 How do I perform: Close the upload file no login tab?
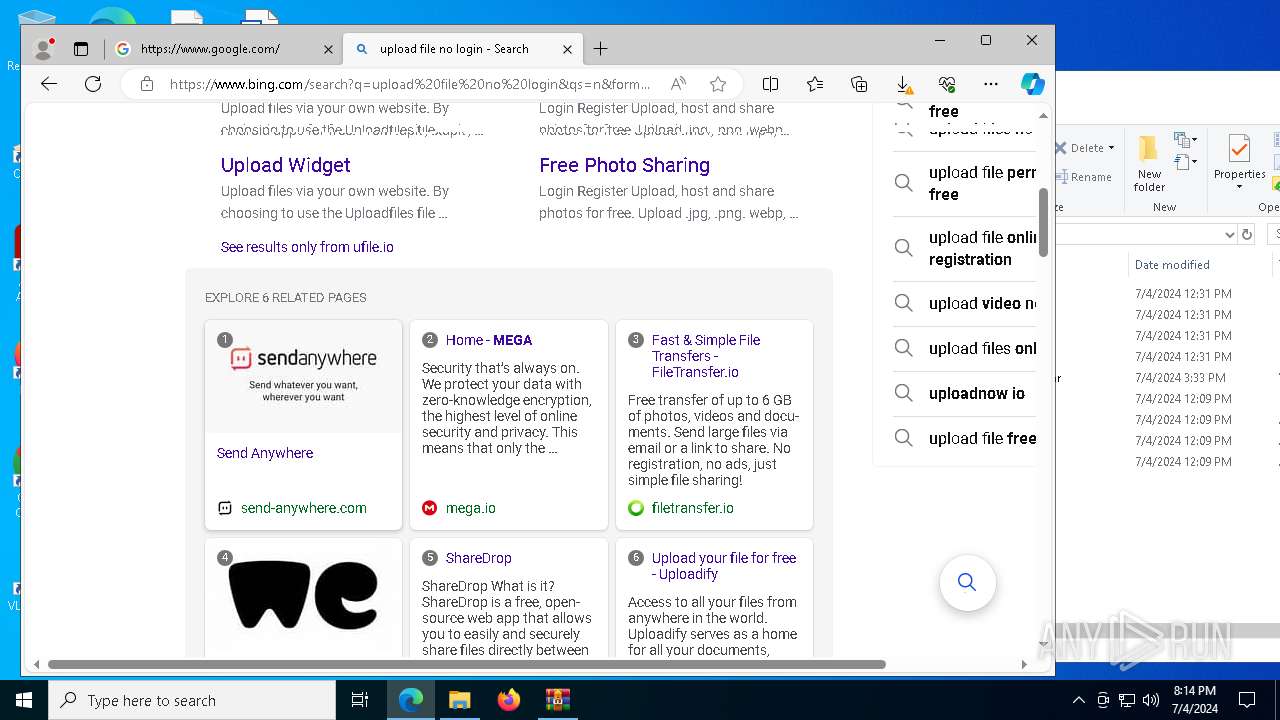[x=567, y=48]
